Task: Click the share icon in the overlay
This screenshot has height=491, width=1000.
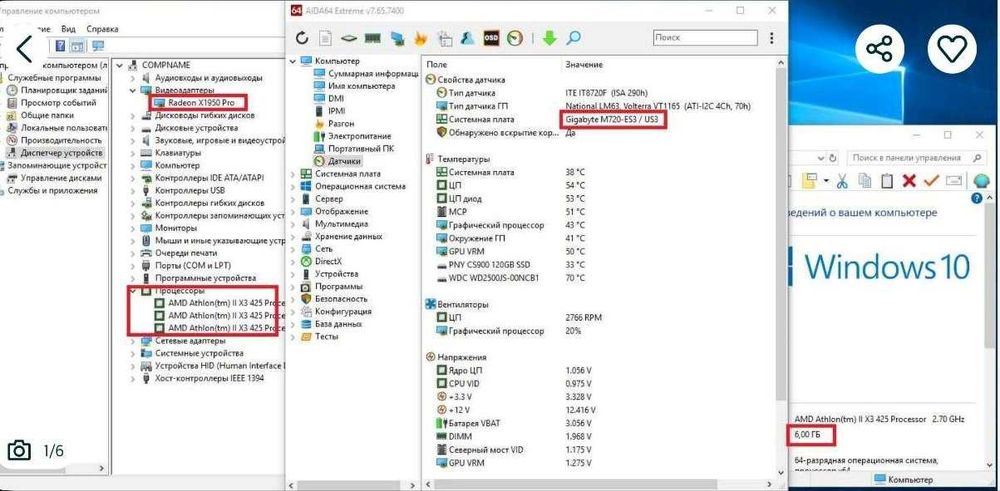Action: (x=879, y=48)
